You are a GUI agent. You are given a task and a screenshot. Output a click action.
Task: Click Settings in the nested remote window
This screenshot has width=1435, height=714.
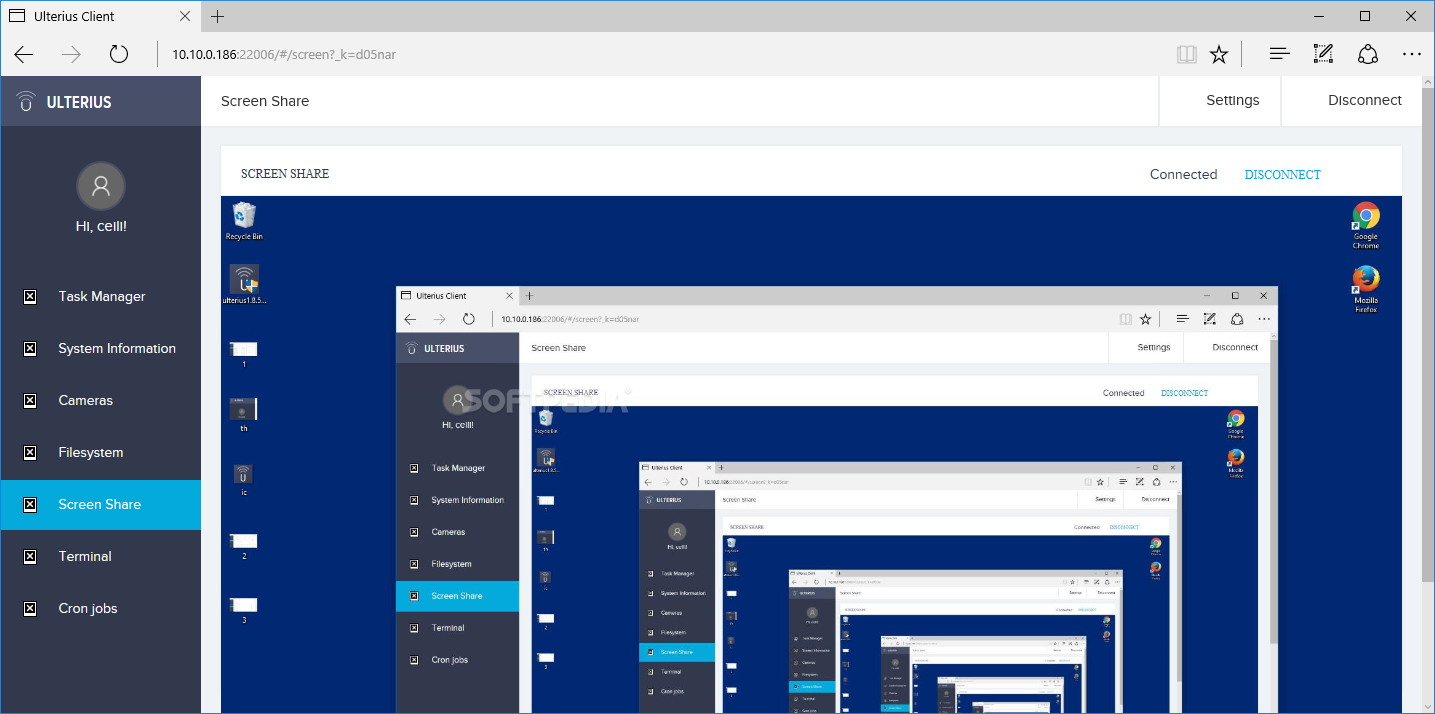tap(1153, 348)
